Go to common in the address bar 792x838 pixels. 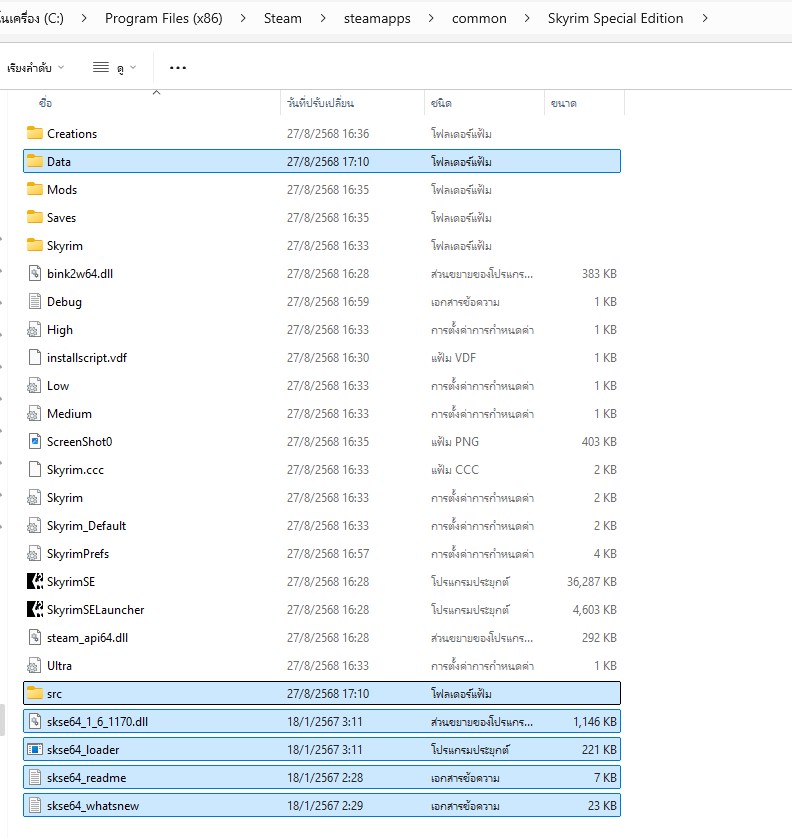click(x=479, y=18)
